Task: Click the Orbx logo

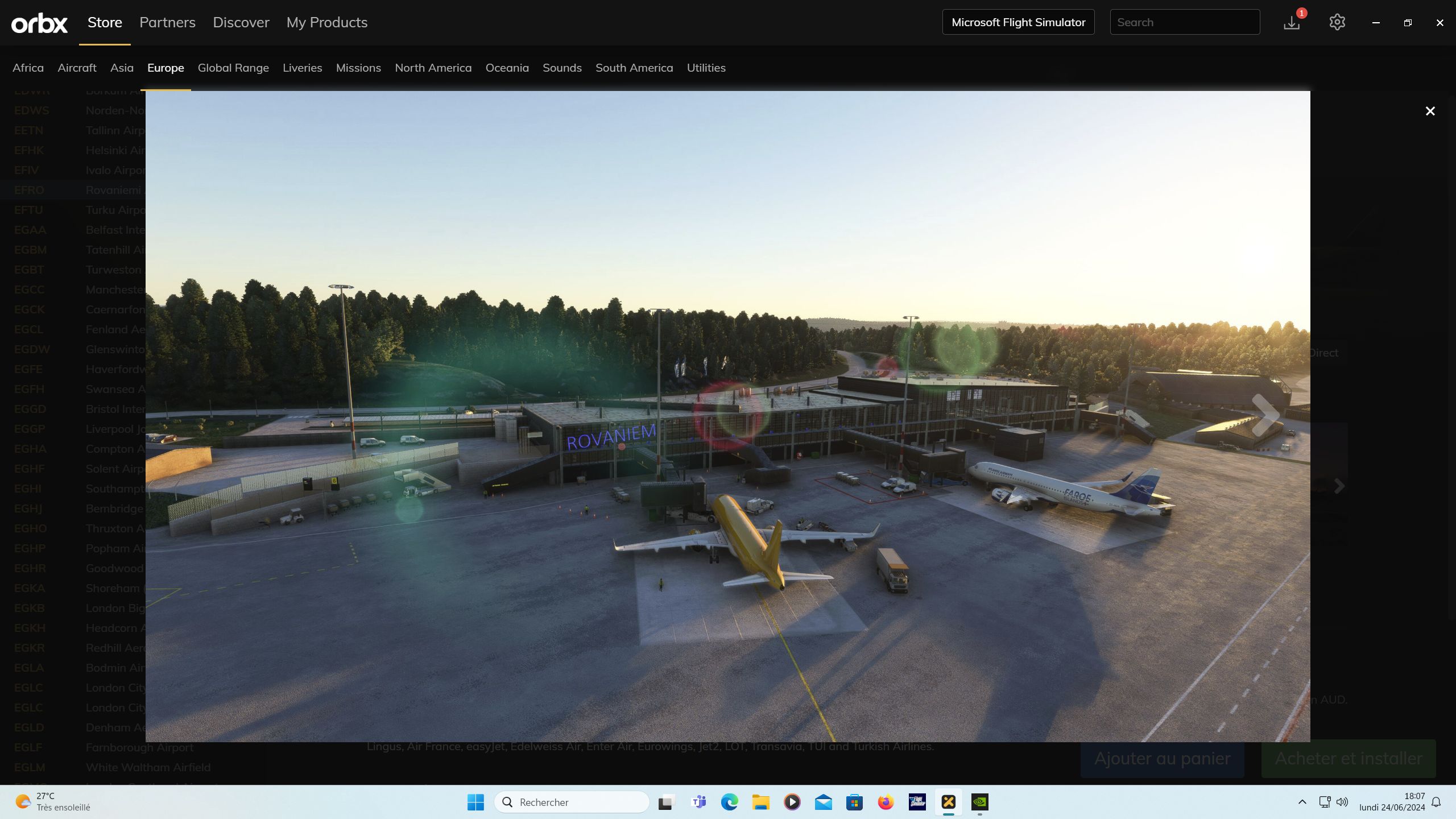Action: click(x=39, y=23)
